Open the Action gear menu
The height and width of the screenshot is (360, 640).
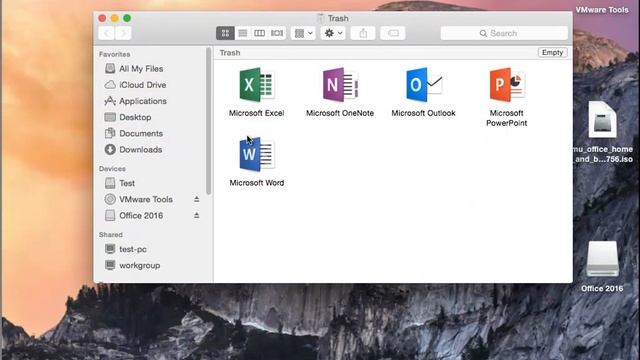(333, 33)
